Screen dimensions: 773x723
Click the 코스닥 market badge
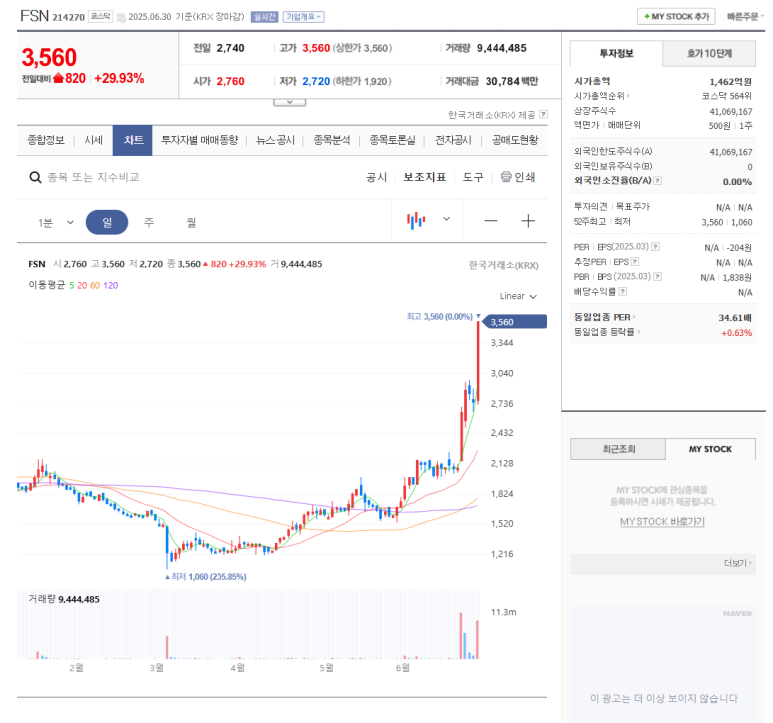[x=101, y=17]
